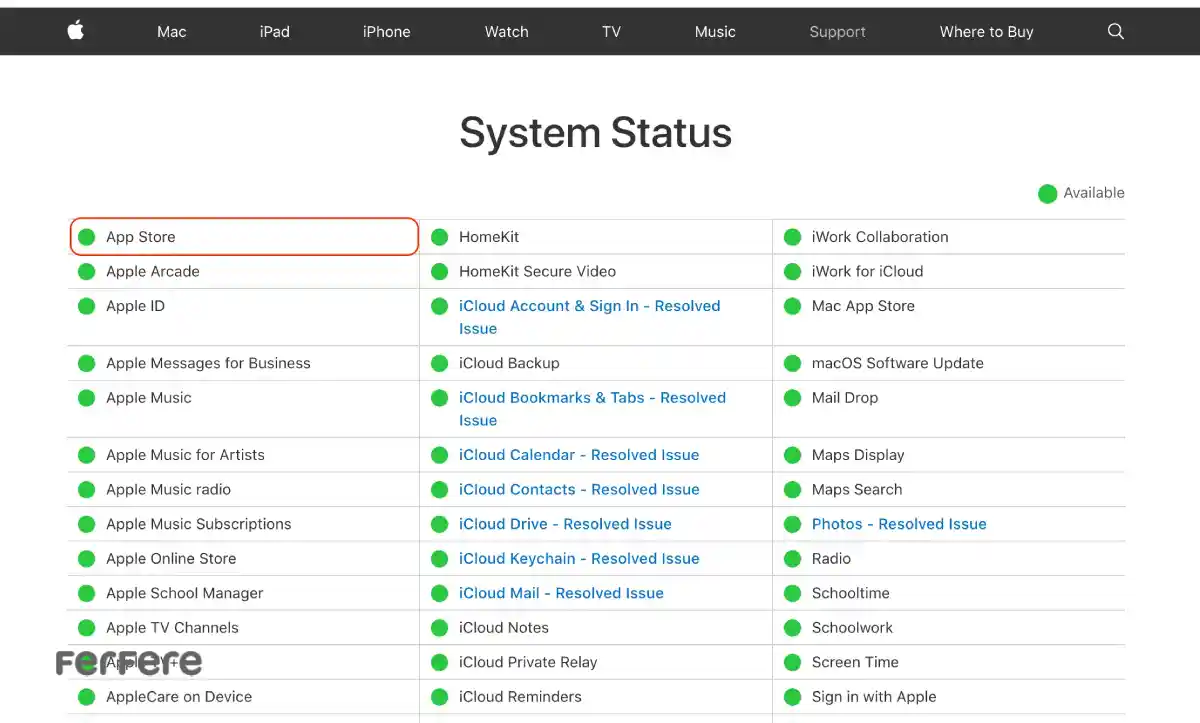Select the Apple Music service label
1200x723 pixels.
149,398
